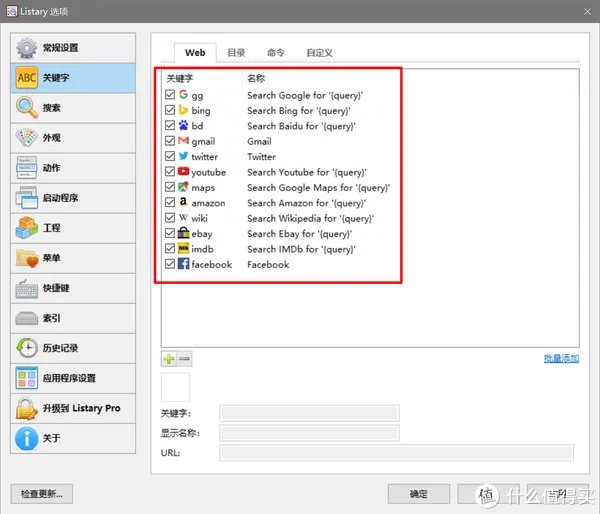This screenshot has height=514, width=600.
Task: Open the 历史记录 clock icon
Action: (26, 348)
